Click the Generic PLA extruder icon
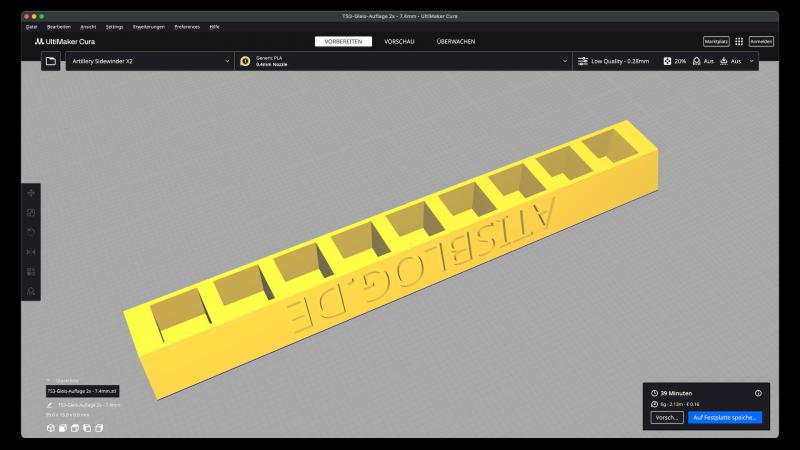800x450 pixels. pyautogui.click(x=245, y=61)
